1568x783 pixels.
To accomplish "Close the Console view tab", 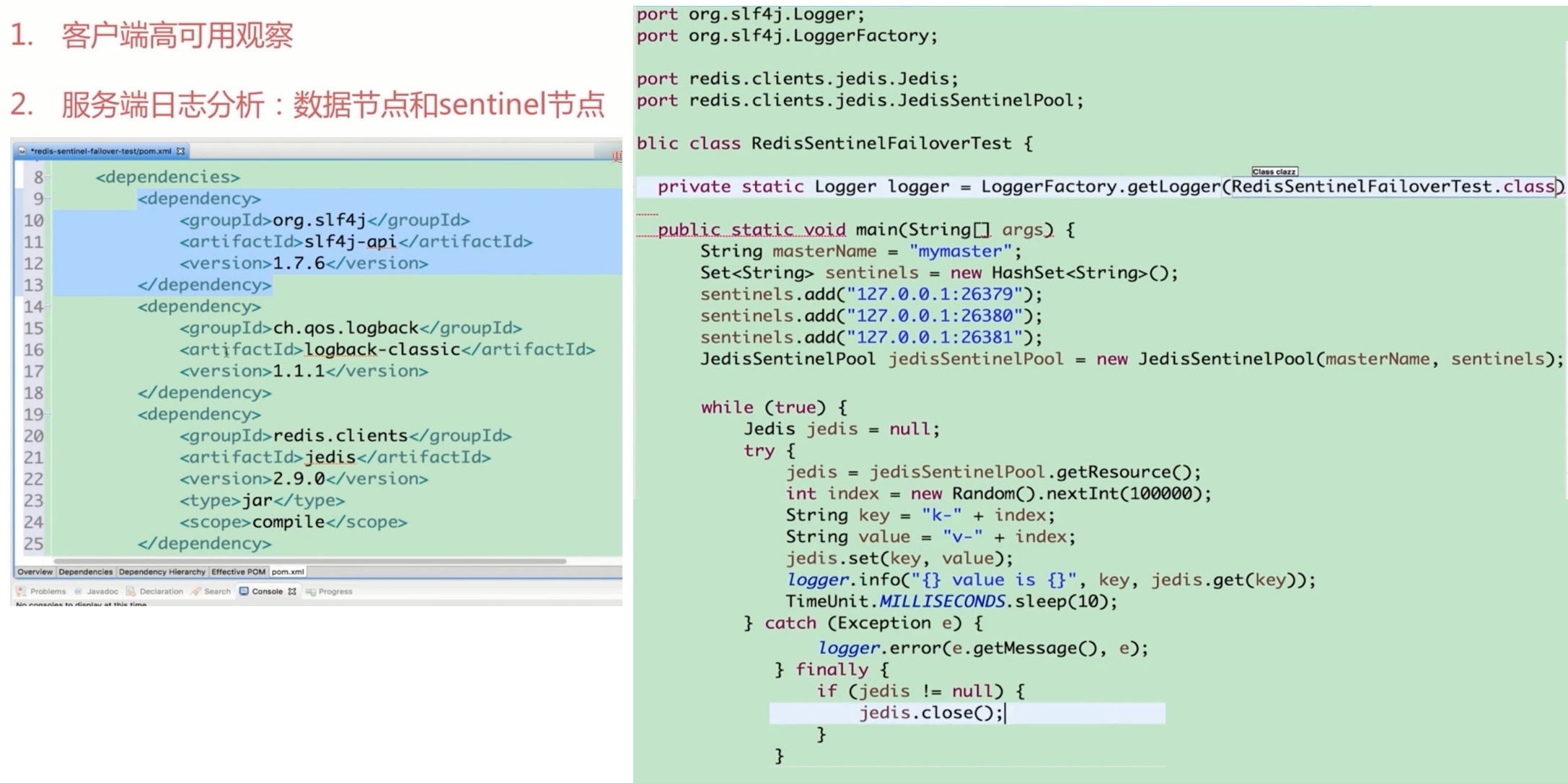I will (x=292, y=591).
